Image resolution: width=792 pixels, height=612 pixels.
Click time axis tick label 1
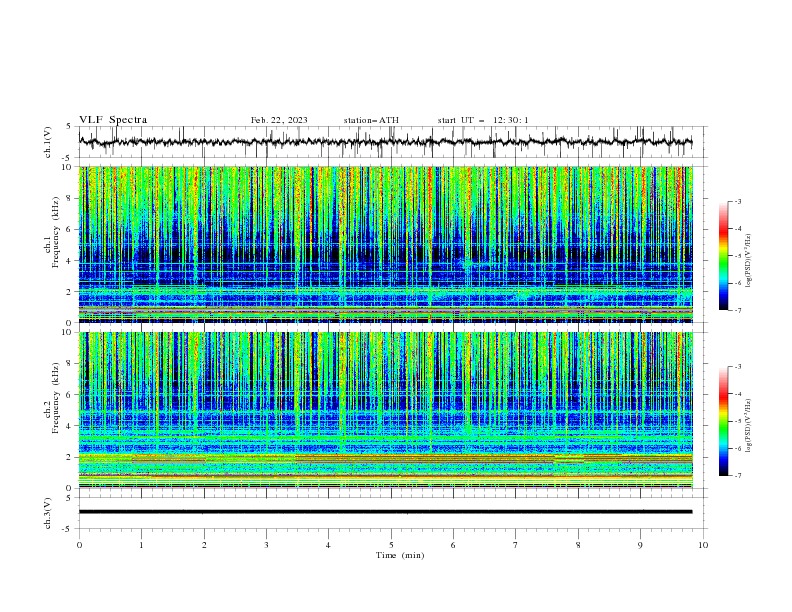tap(141, 545)
